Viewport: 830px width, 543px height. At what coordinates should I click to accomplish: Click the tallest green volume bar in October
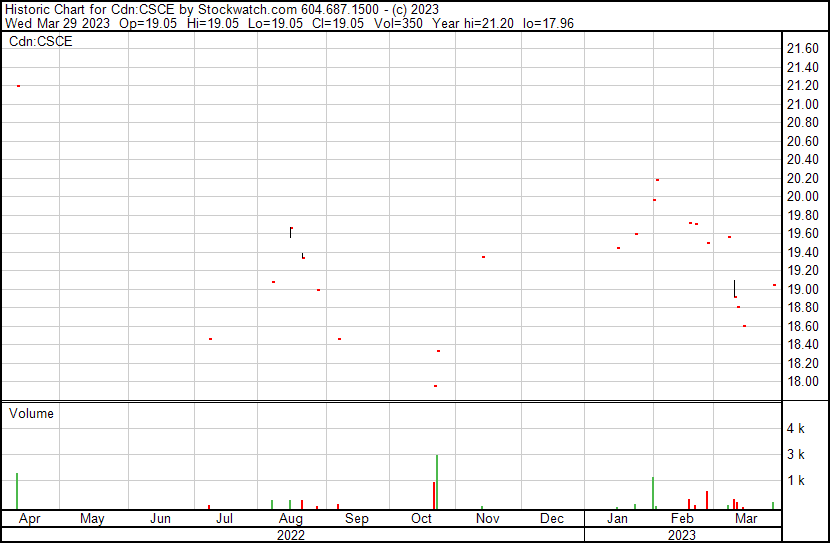437,482
